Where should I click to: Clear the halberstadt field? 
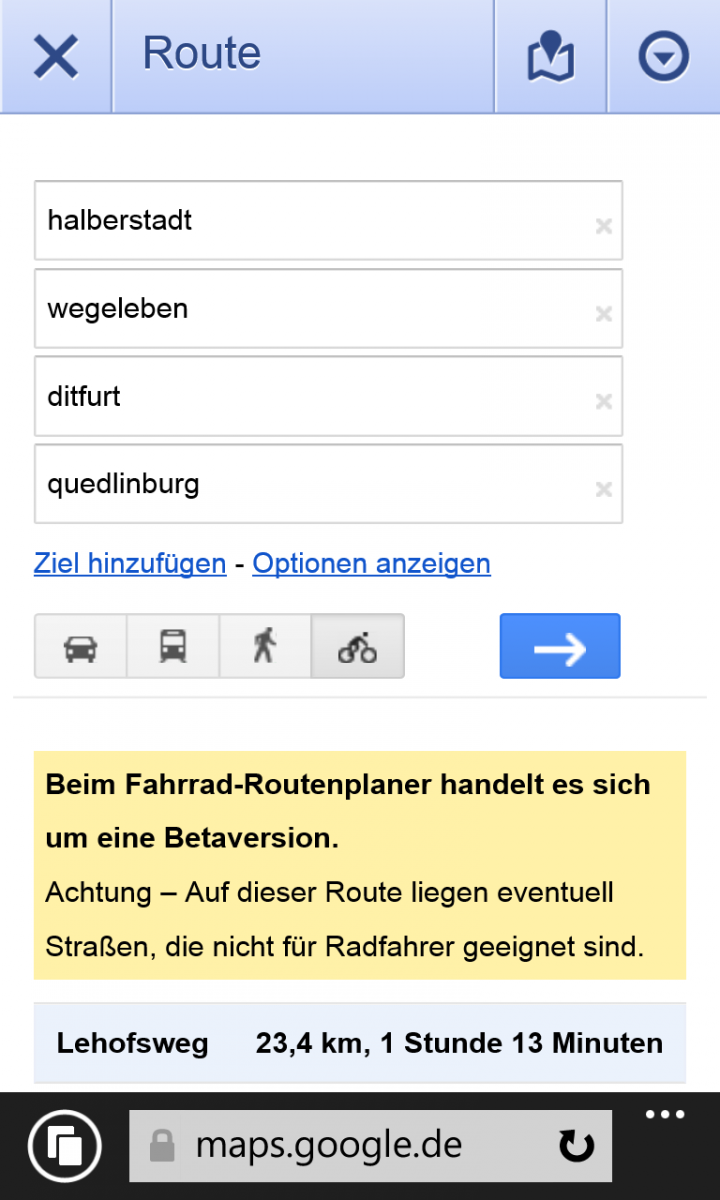(603, 226)
